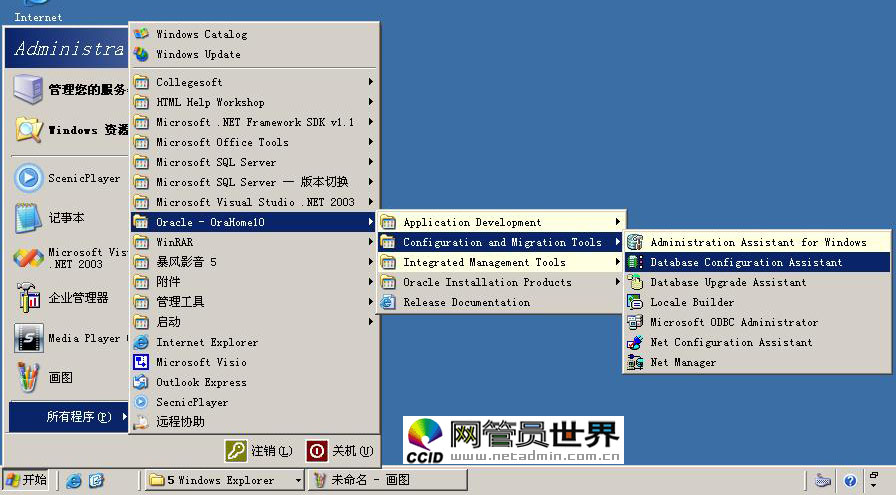
Task: Select Oracle - OraHome10 menu entry
Action: [x=255, y=222]
